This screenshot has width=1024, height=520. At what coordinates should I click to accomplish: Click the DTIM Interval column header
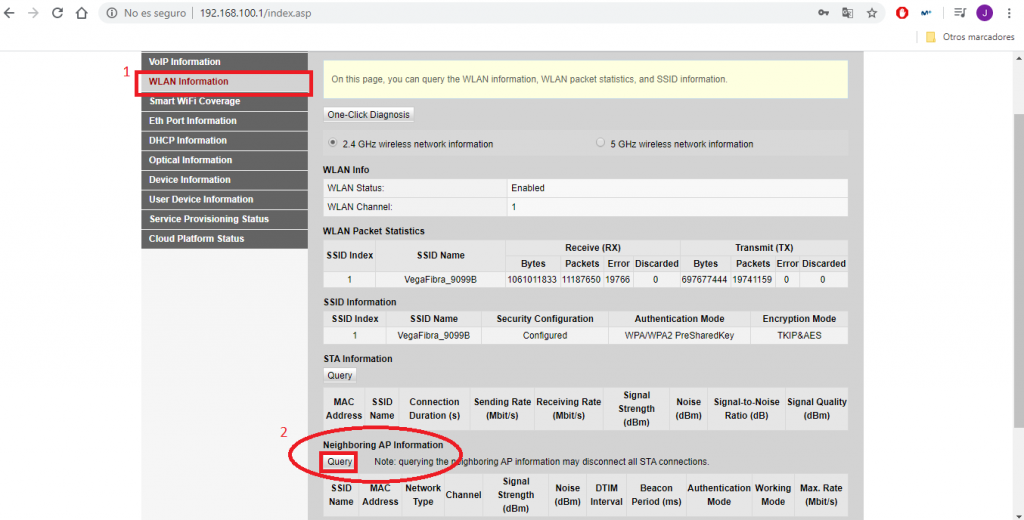click(x=607, y=495)
